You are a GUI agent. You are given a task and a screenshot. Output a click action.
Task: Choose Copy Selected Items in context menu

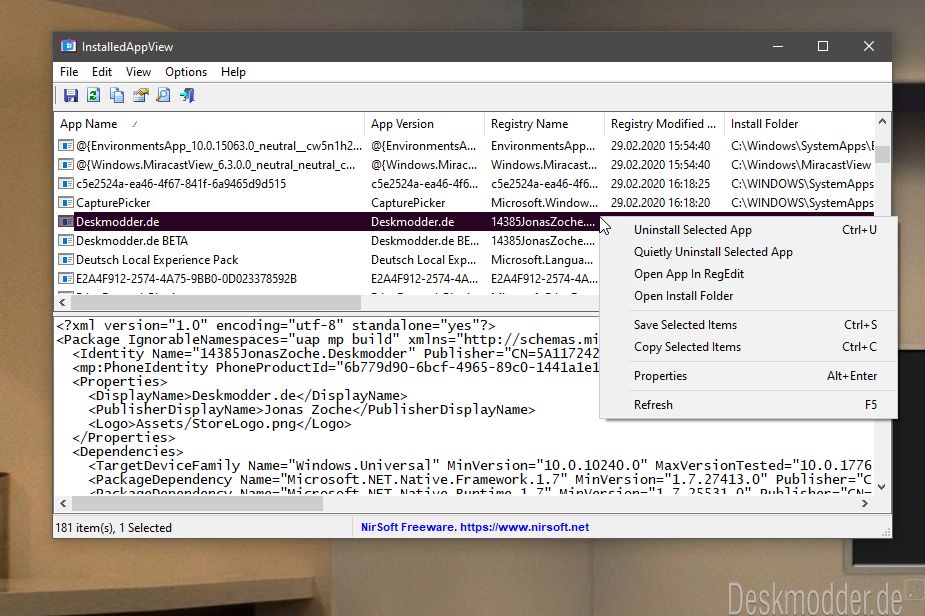(x=748, y=347)
